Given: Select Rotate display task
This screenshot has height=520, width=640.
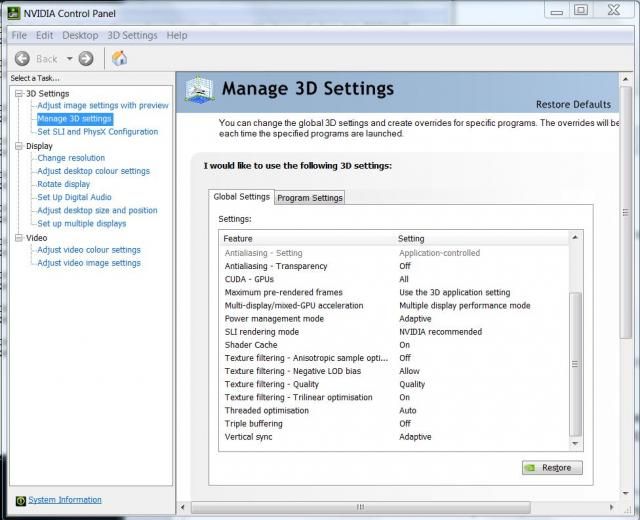Looking at the screenshot, I should (63, 184).
